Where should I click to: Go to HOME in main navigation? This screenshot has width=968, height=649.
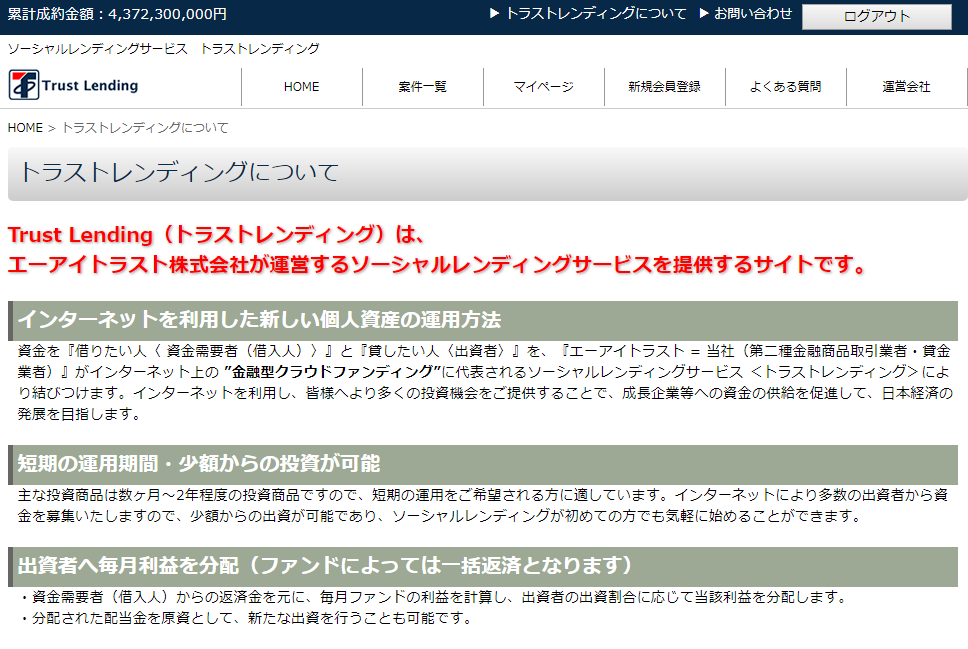[301, 87]
